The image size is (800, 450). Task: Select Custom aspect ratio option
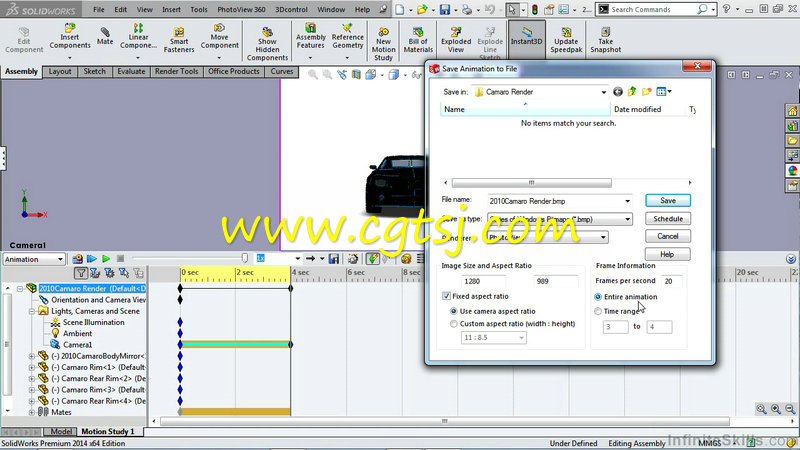(x=453, y=324)
